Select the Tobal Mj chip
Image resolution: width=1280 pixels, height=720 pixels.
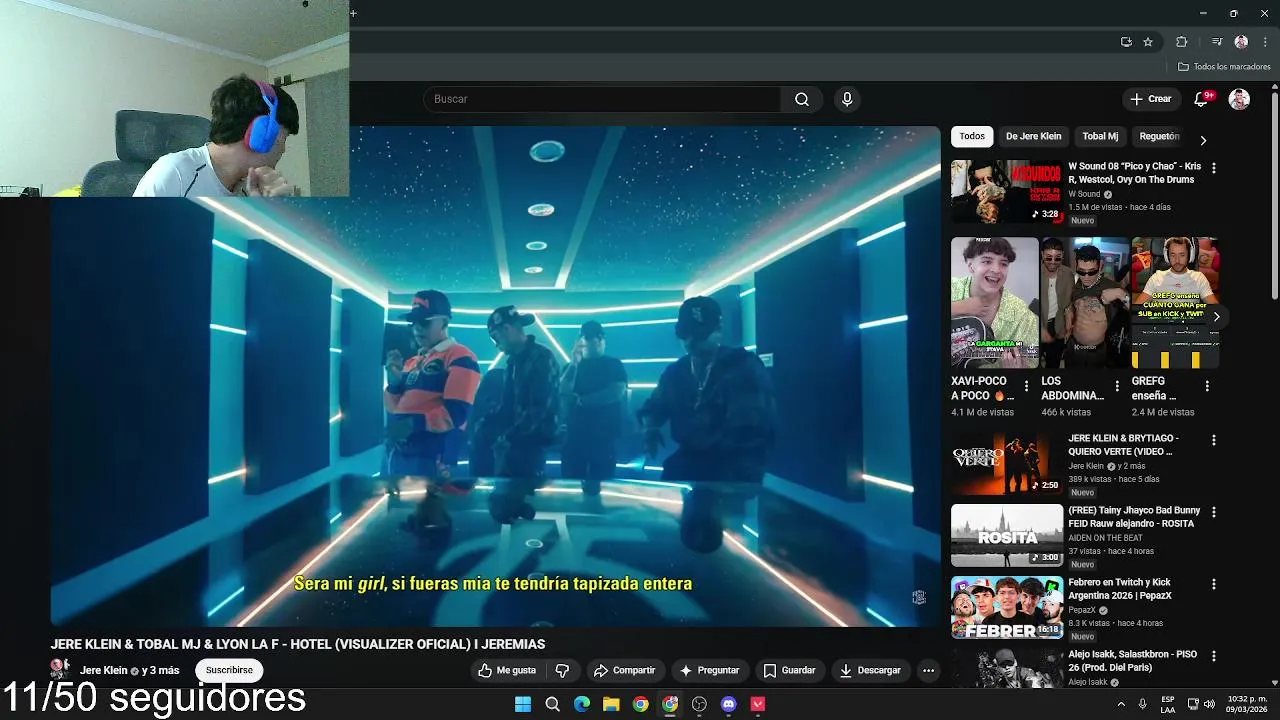coord(1100,136)
